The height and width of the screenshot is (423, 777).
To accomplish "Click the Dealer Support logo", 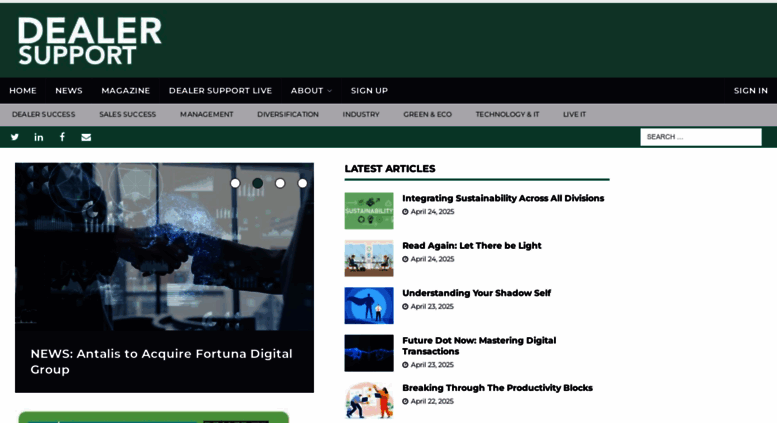I will [90, 41].
